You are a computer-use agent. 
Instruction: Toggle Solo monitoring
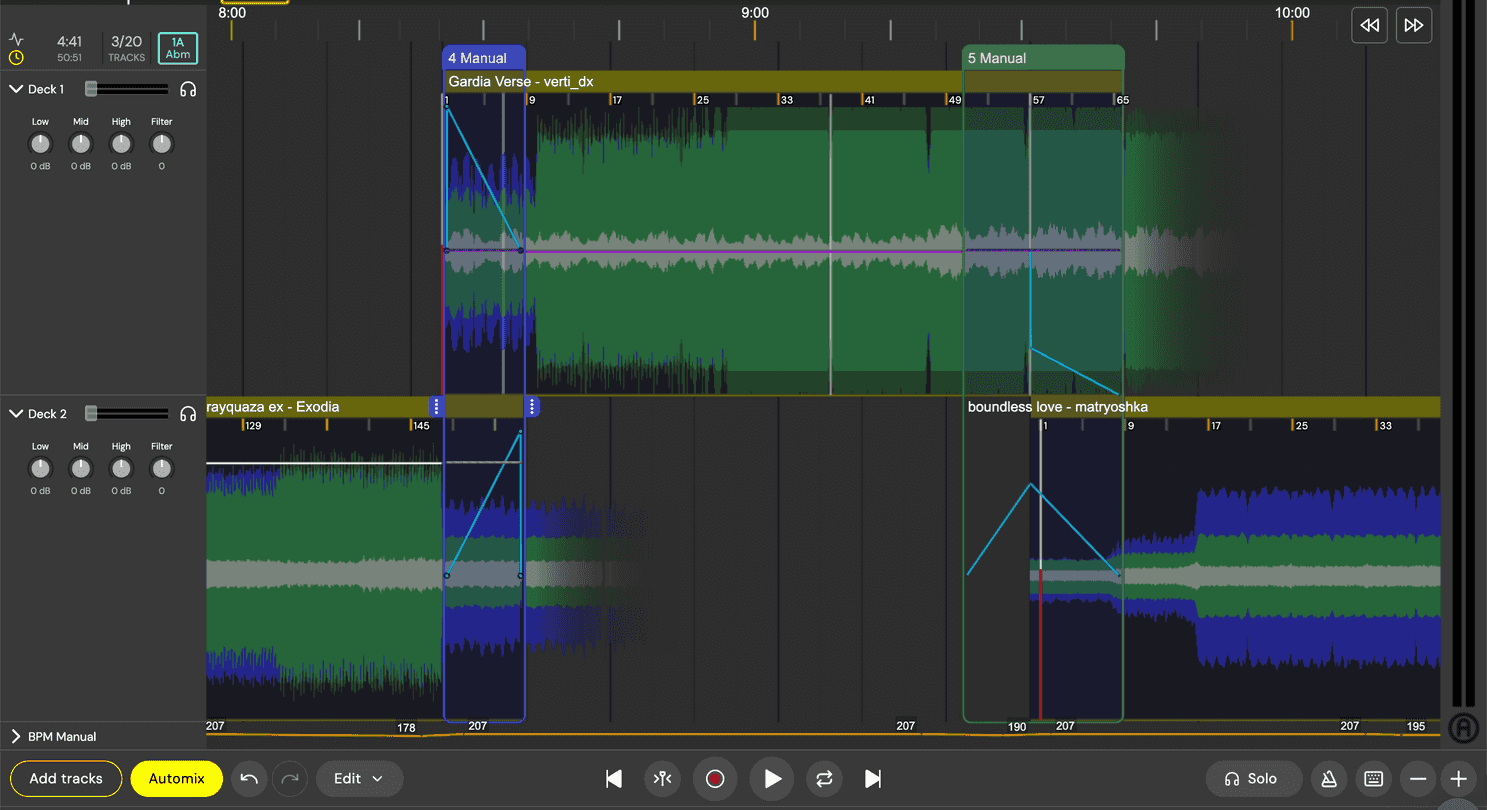point(1253,779)
